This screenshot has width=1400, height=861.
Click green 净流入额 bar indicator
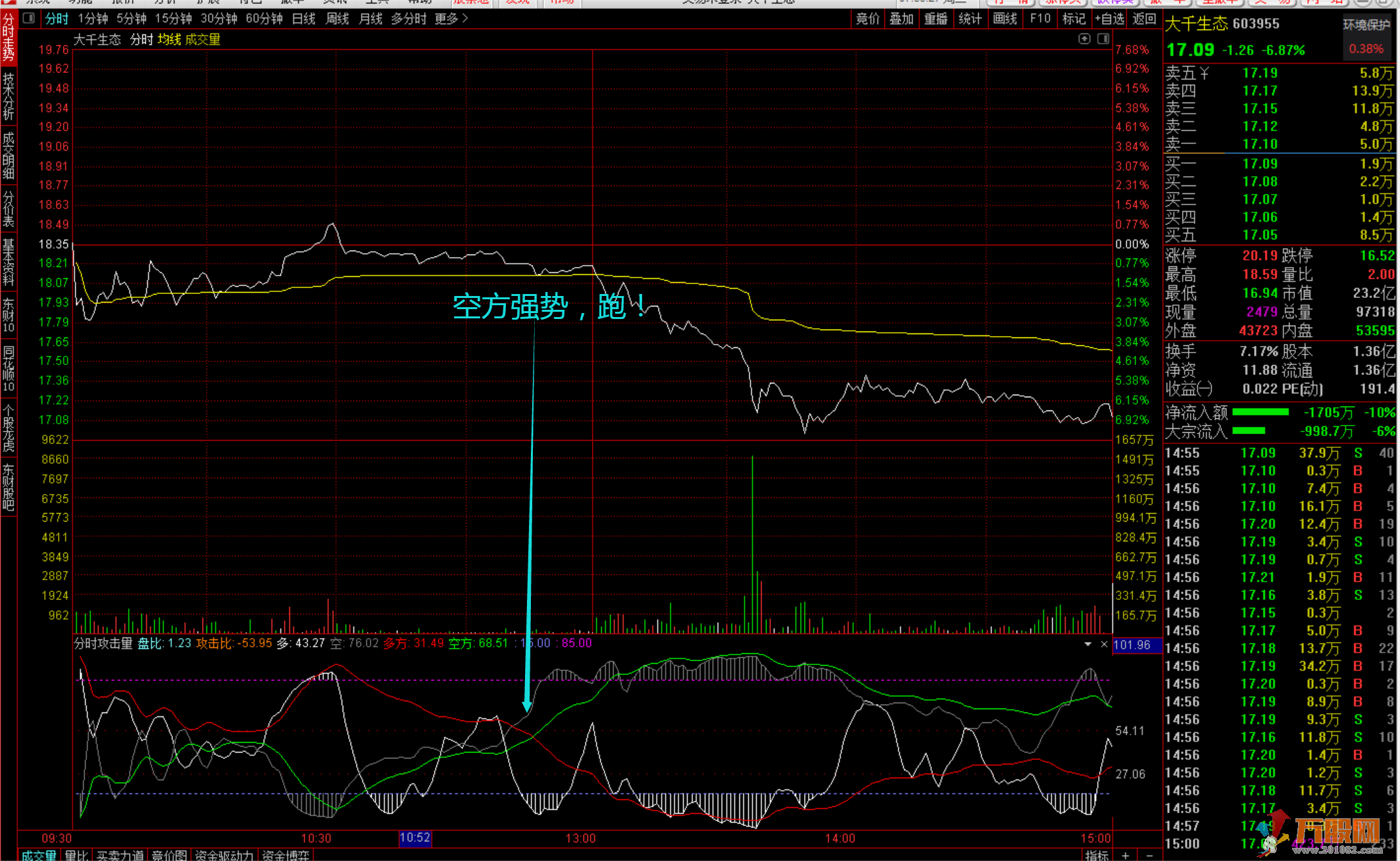pos(1260,412)
